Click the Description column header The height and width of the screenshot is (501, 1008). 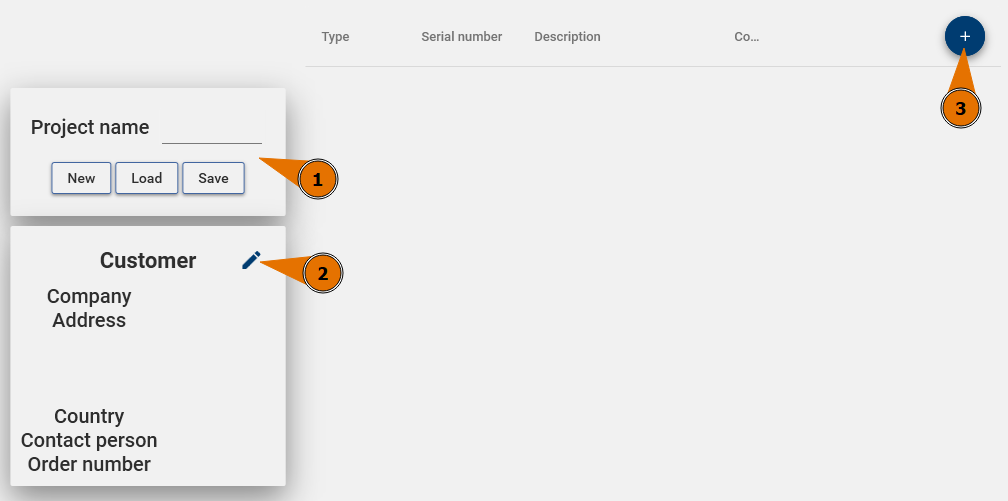click(567, 37)
